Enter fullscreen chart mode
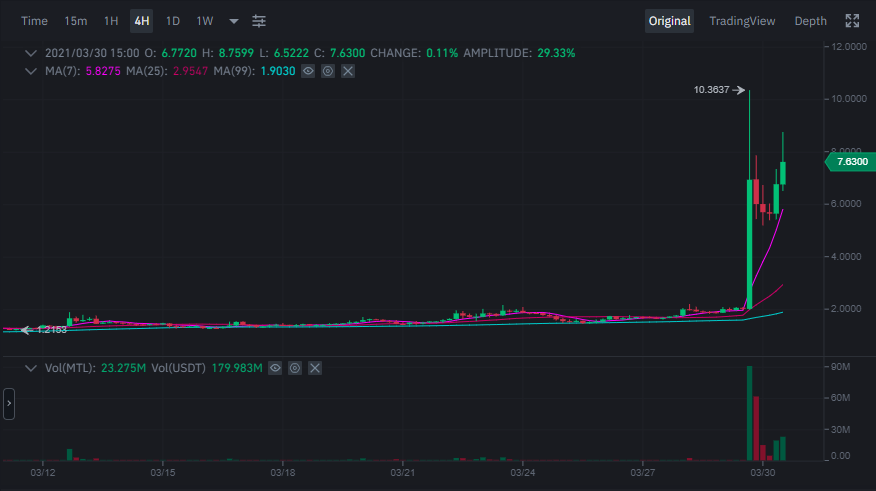This screenshot has width=876, height=491. tap(852, 21)
